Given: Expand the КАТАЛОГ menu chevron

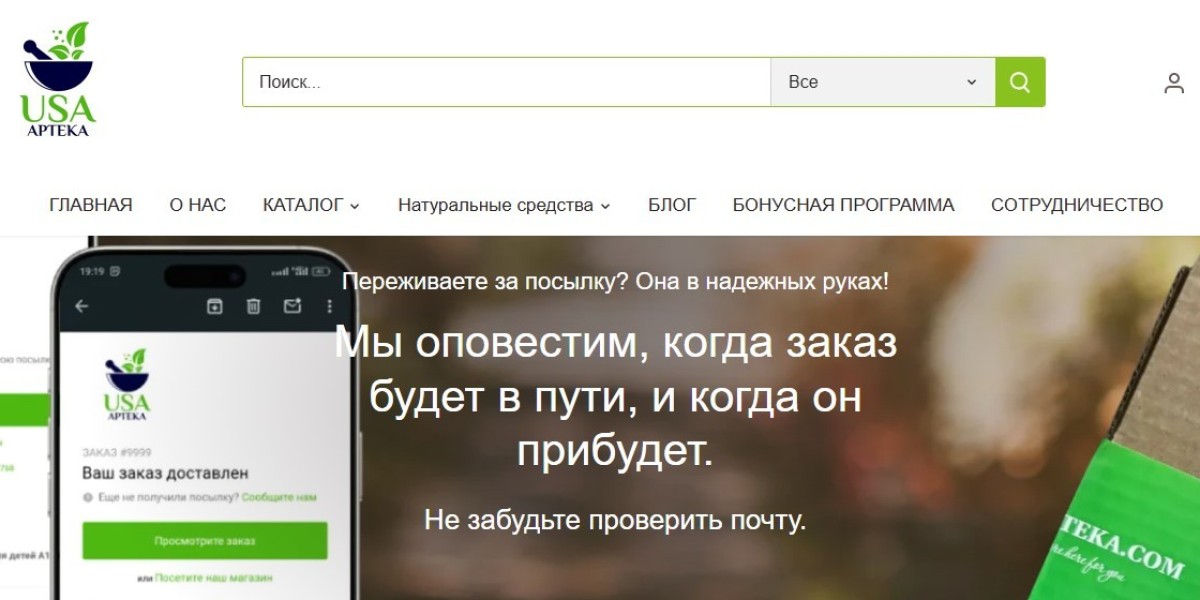Looking at the screenshot, I should (354, 206).
